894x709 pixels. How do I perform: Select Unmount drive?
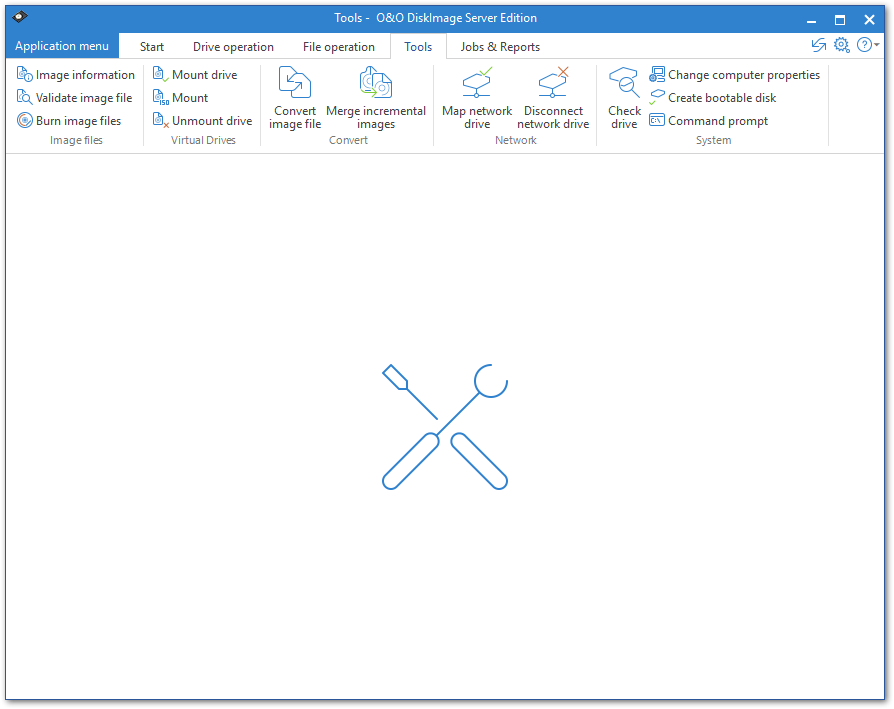(202, 120)
